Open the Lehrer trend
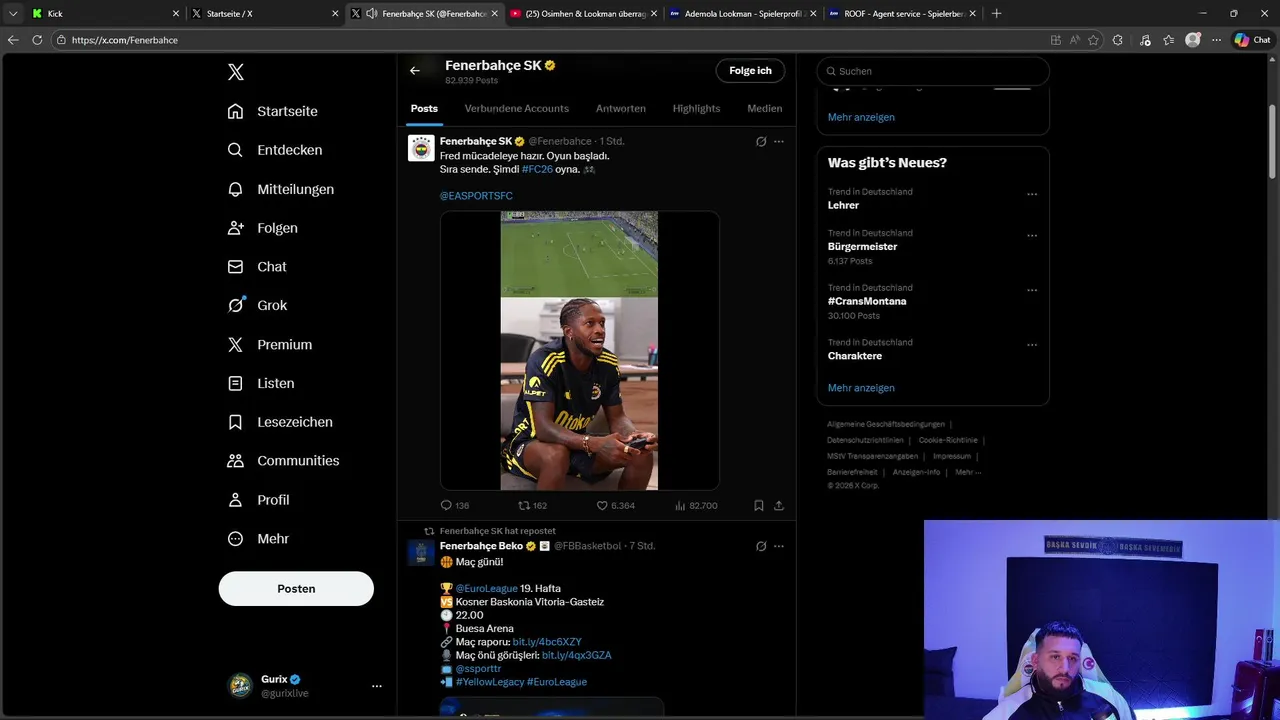 (x=843, y=205)
